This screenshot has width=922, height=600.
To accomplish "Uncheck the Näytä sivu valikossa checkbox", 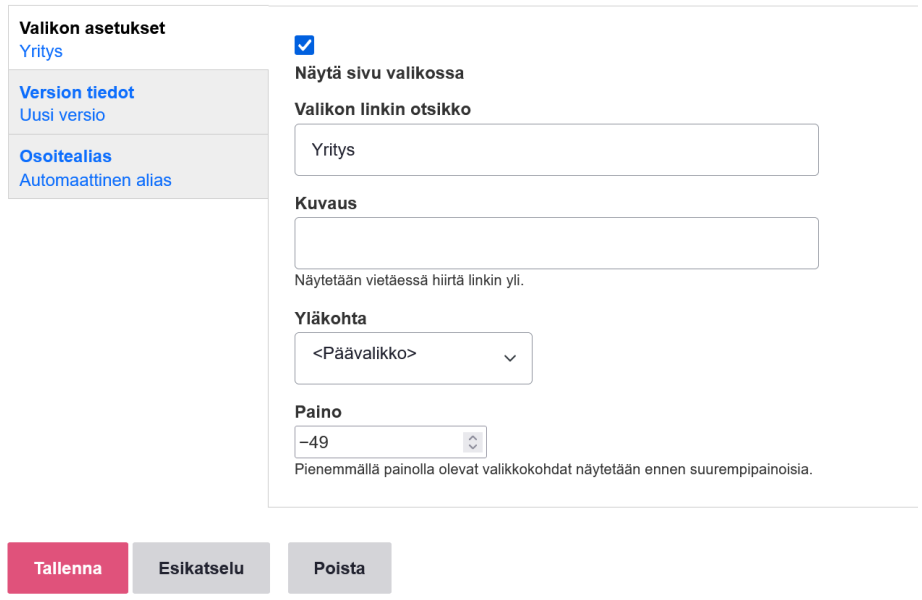I will pyautogui.click(x=304, y=45).
